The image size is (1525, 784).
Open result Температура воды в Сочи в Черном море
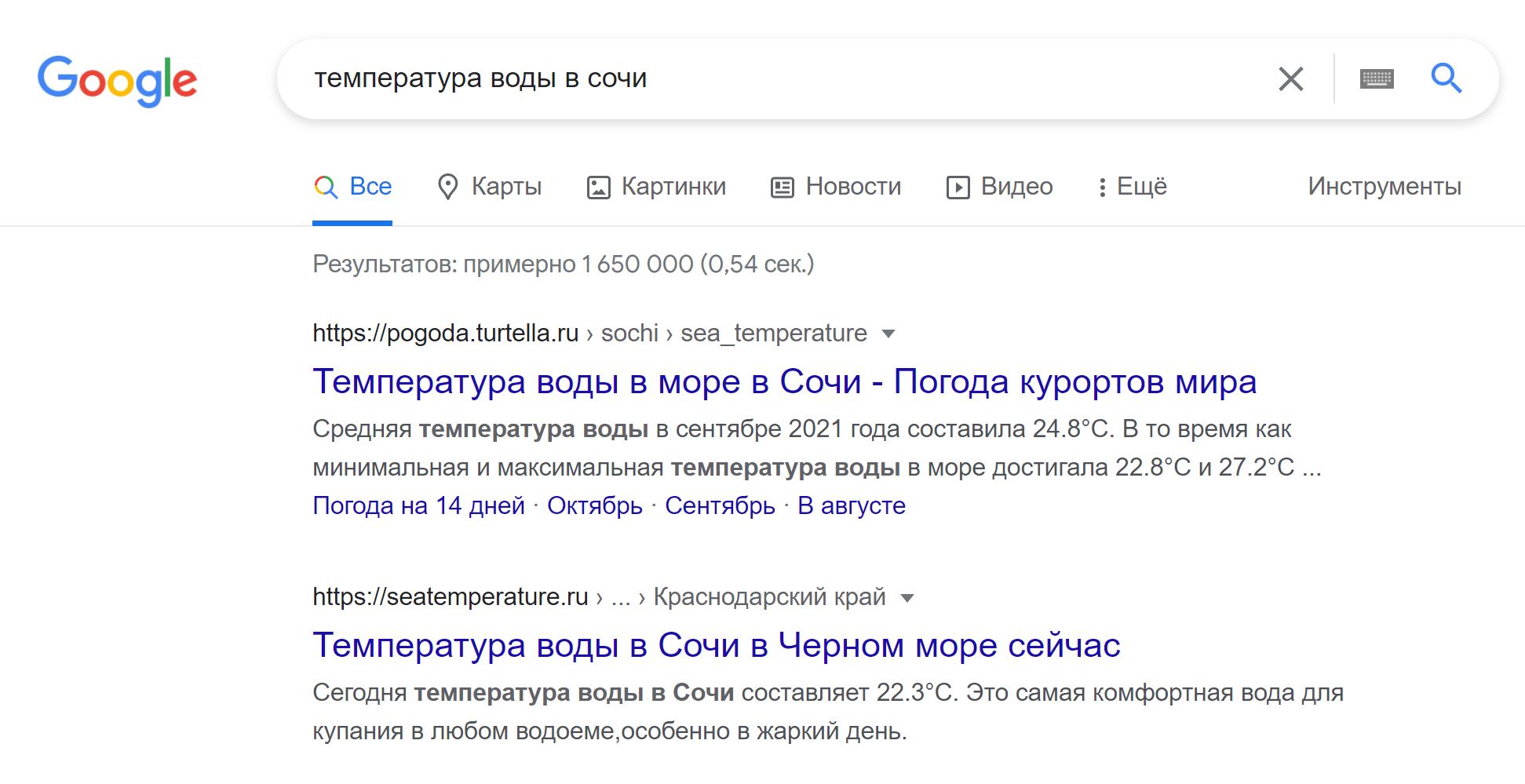716,646
